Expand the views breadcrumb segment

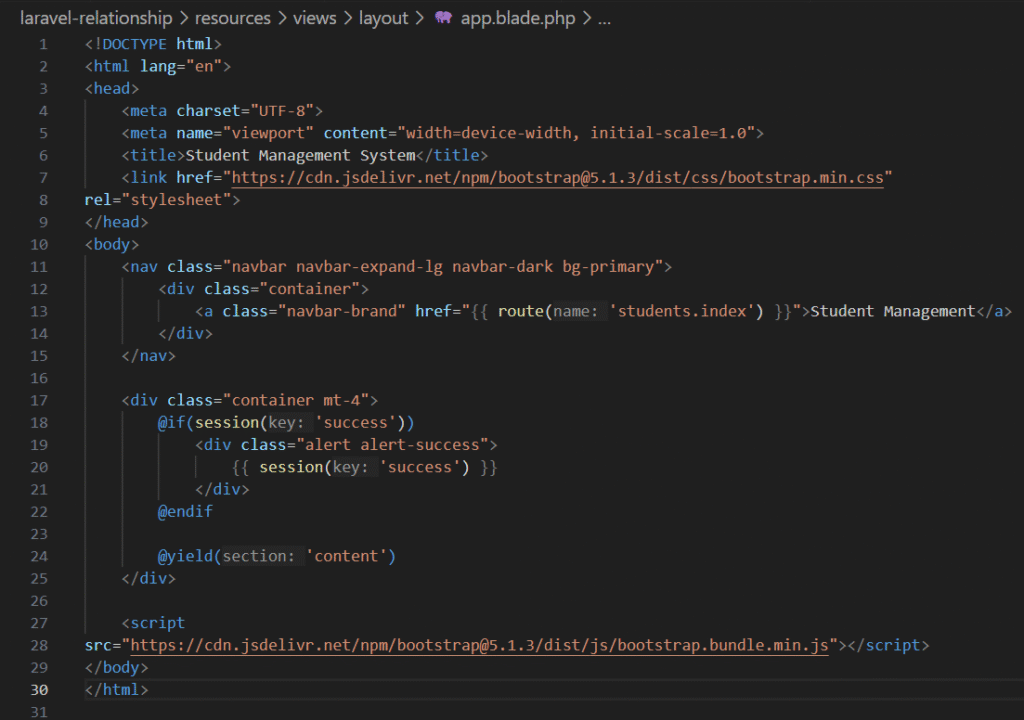(x=315, y=18)
